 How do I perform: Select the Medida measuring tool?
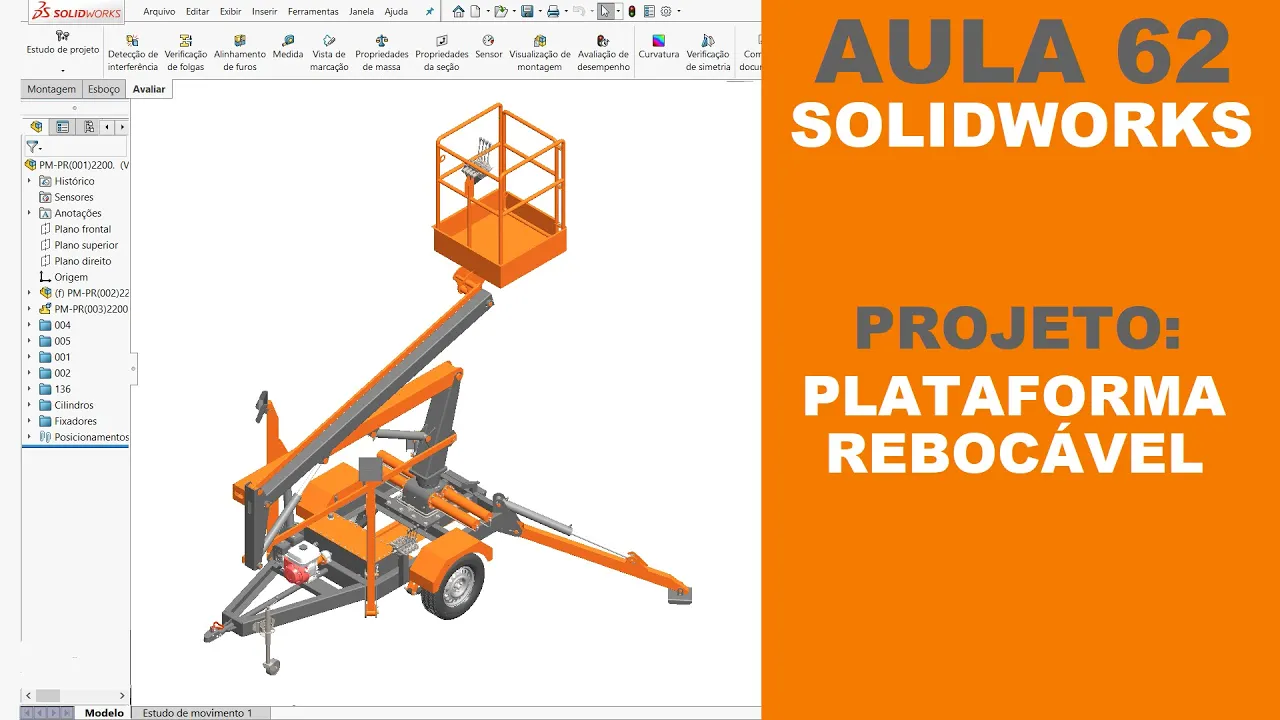pyautogui.click(x=288, y=47)
